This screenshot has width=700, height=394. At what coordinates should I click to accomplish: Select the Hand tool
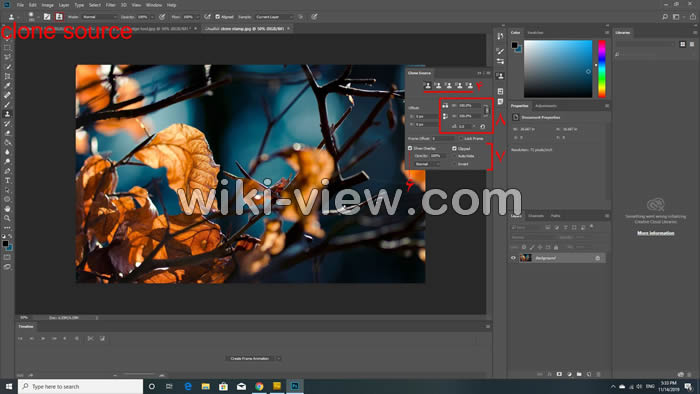coord(7,208)
